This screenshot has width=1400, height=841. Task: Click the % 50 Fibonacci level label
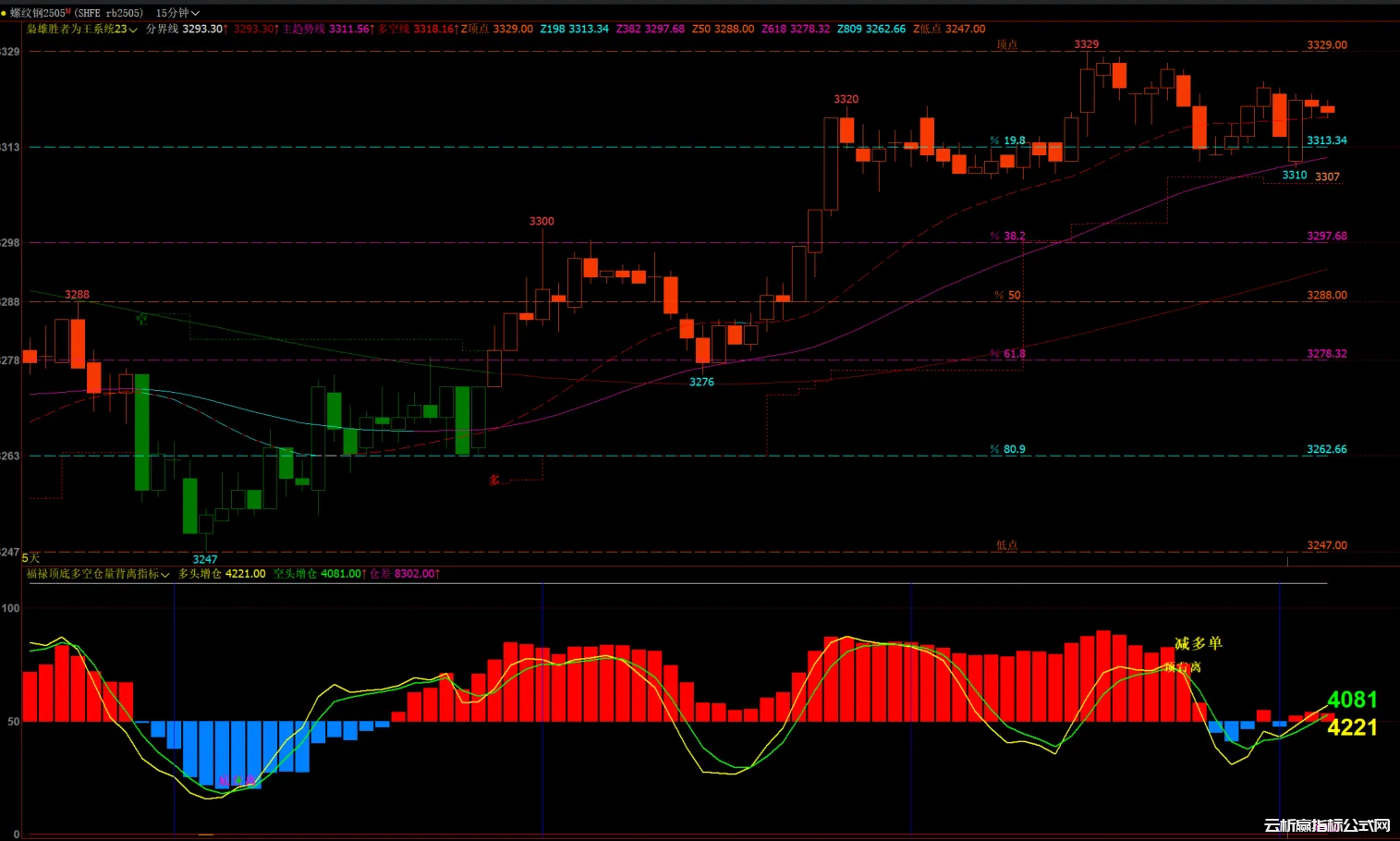click(1007, 295)
